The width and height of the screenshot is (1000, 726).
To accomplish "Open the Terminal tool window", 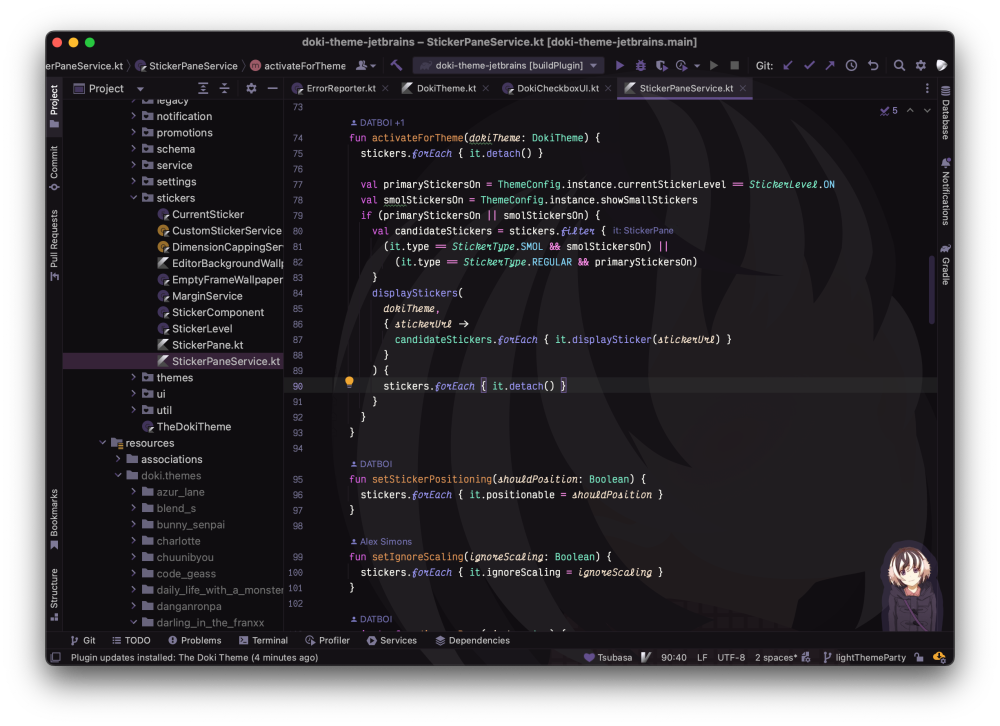I will click(263, 640).
